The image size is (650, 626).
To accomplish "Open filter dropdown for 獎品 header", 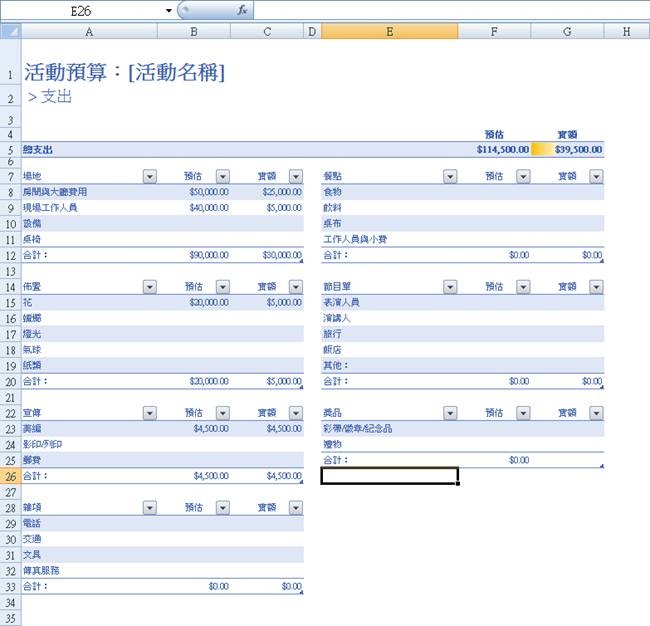I will point(450,413).
